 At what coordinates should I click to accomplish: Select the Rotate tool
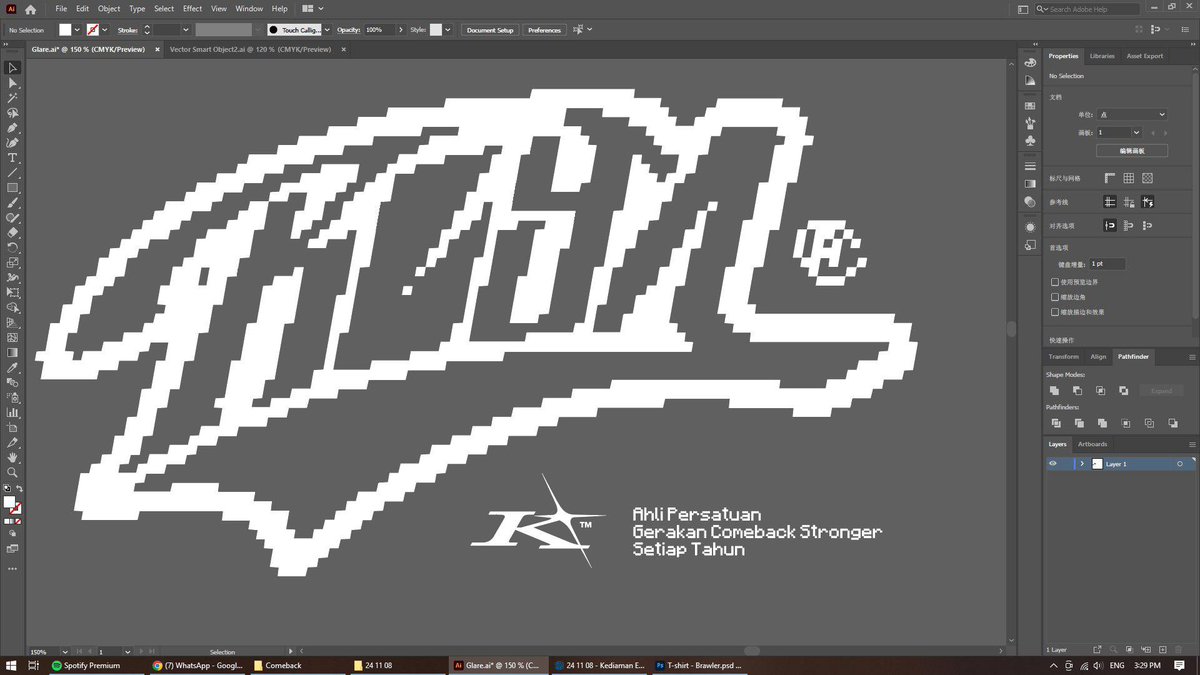coord(13,247)
